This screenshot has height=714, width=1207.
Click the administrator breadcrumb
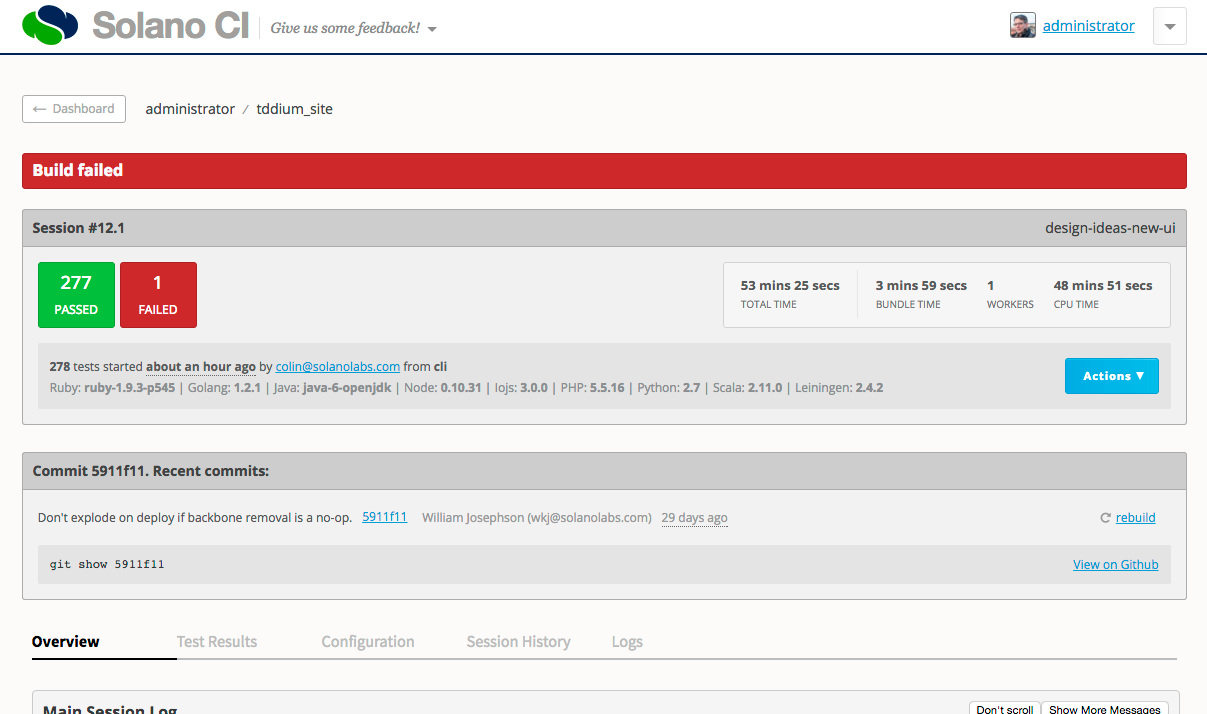[x=190, y=109]
